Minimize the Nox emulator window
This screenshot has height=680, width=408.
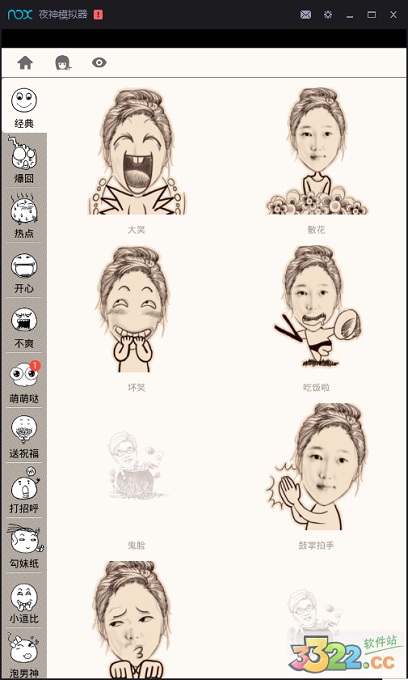350,15
